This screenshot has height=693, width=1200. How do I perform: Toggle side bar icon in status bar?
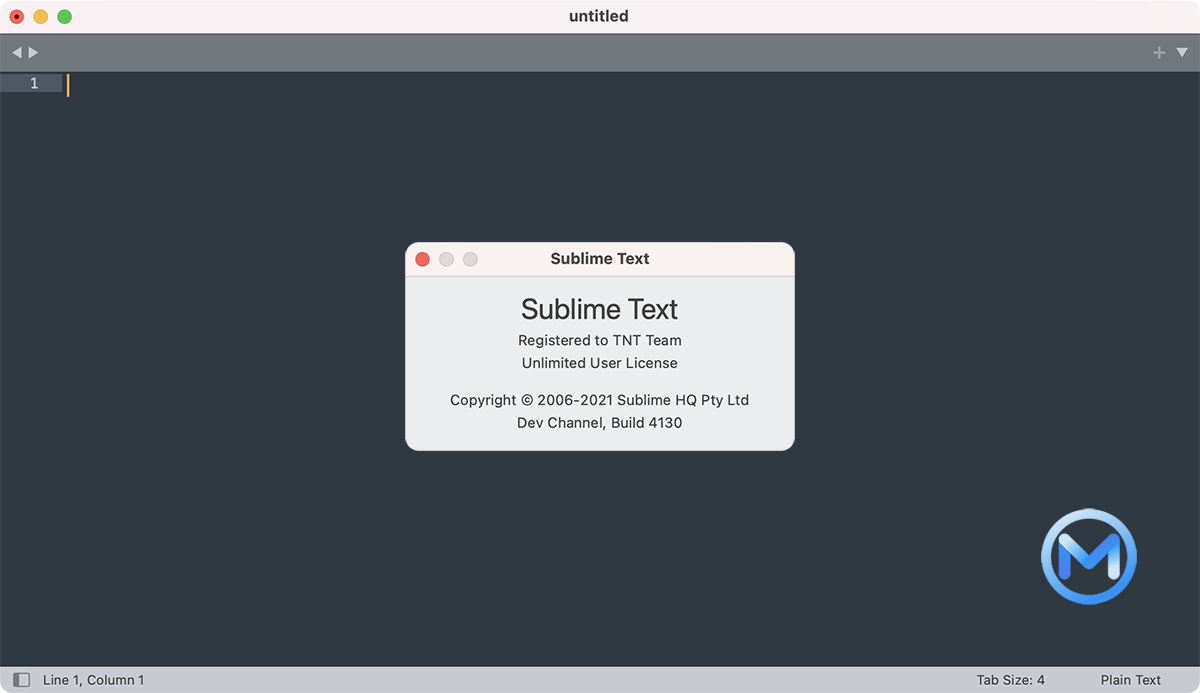pyautogui.click(x=21, y=680)
